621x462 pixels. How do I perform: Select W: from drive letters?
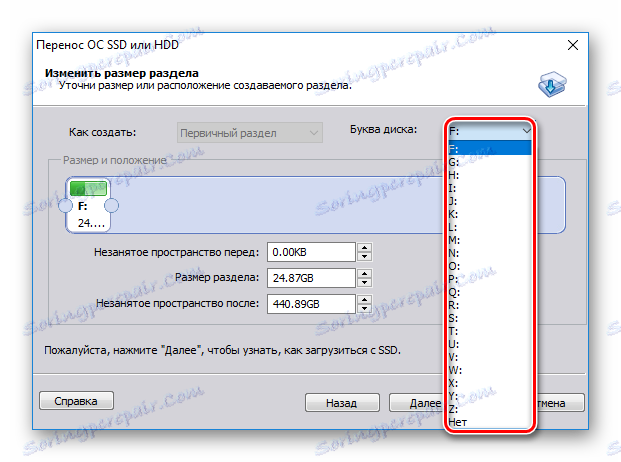(x=490, y=370)
